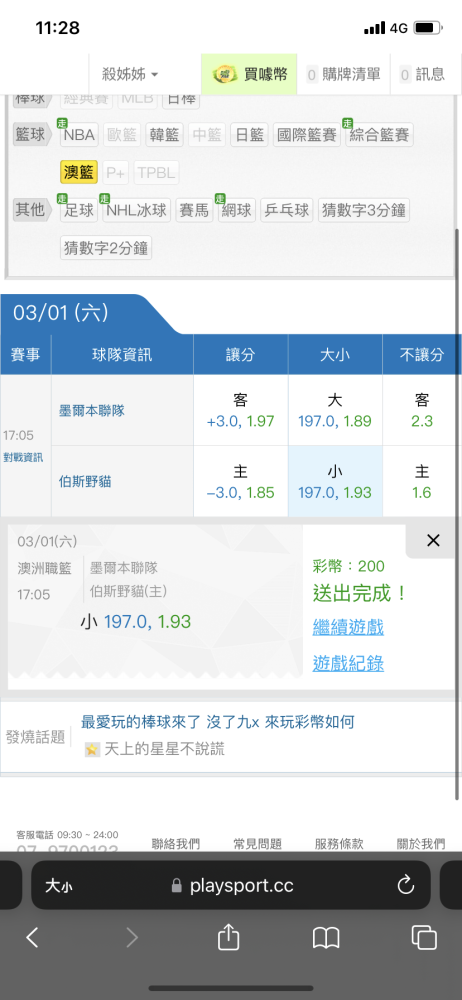Image resolution: width=462 pixels, height=1000 pixels.
Task: Pick 主 1.6 moneyline
Action: 422,482
